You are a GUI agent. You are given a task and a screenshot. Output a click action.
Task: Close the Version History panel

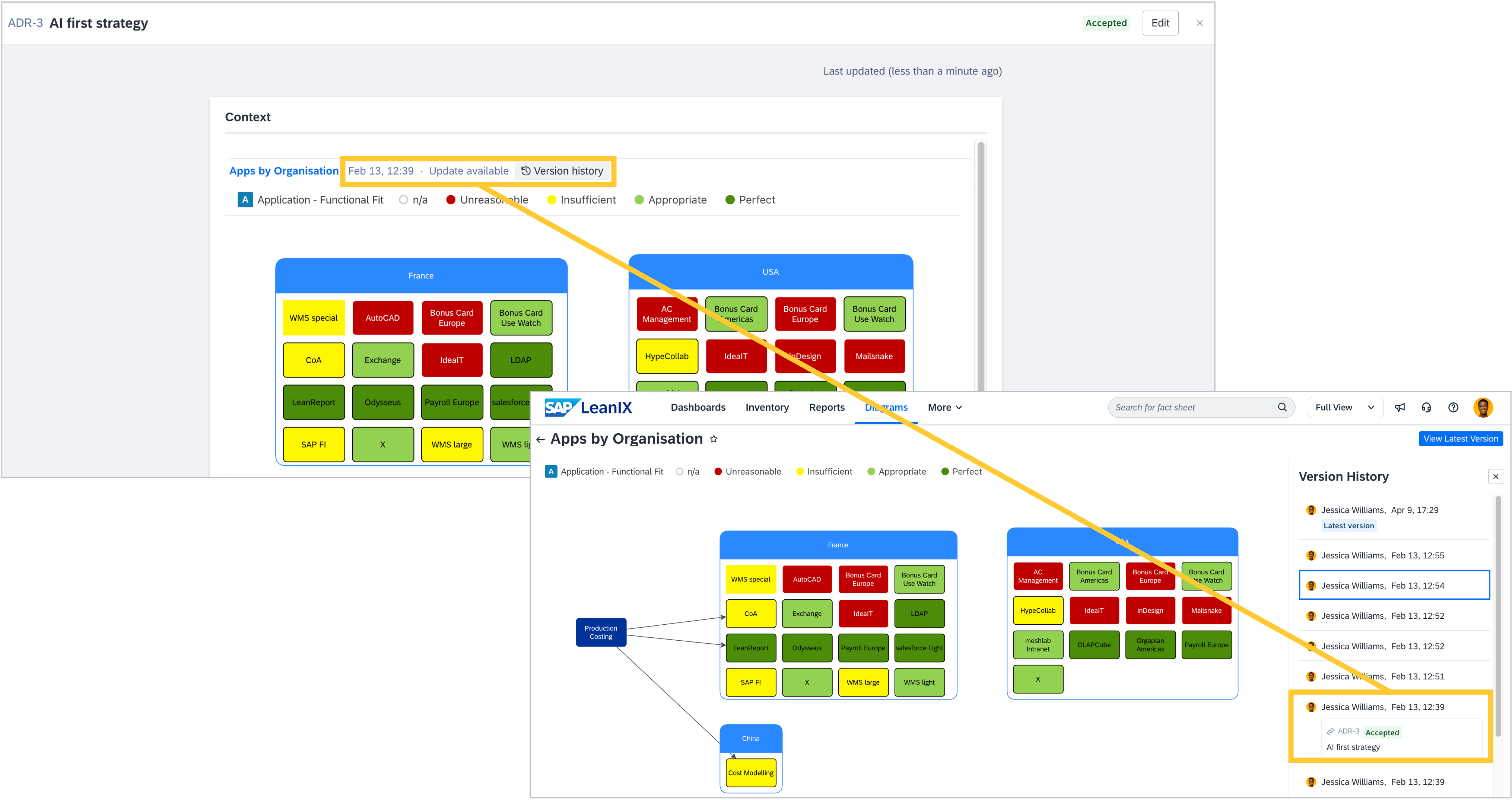[1496, 477]
